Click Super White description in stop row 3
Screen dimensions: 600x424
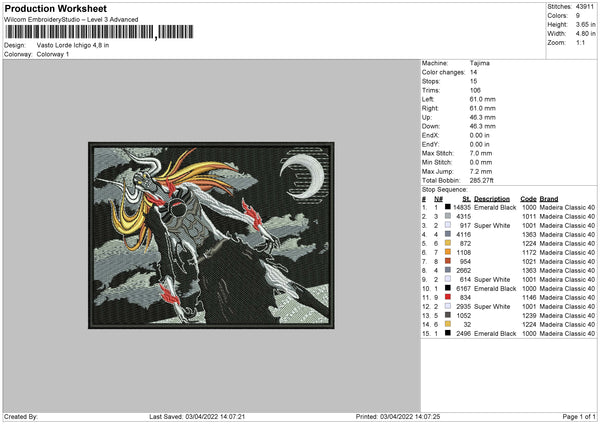pos(492,225)
